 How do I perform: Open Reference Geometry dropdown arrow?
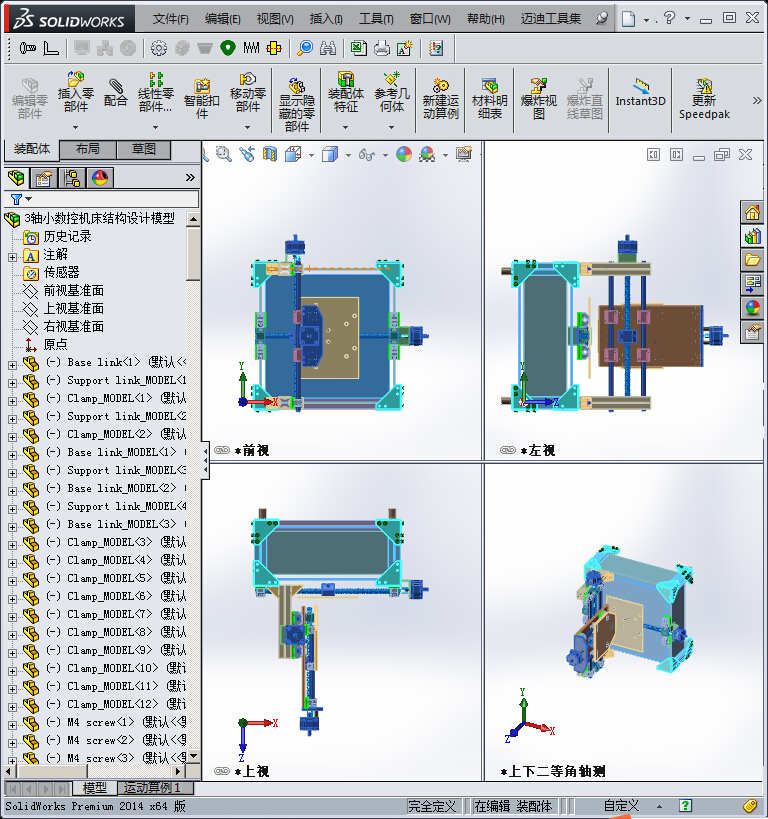coord(392,127)
